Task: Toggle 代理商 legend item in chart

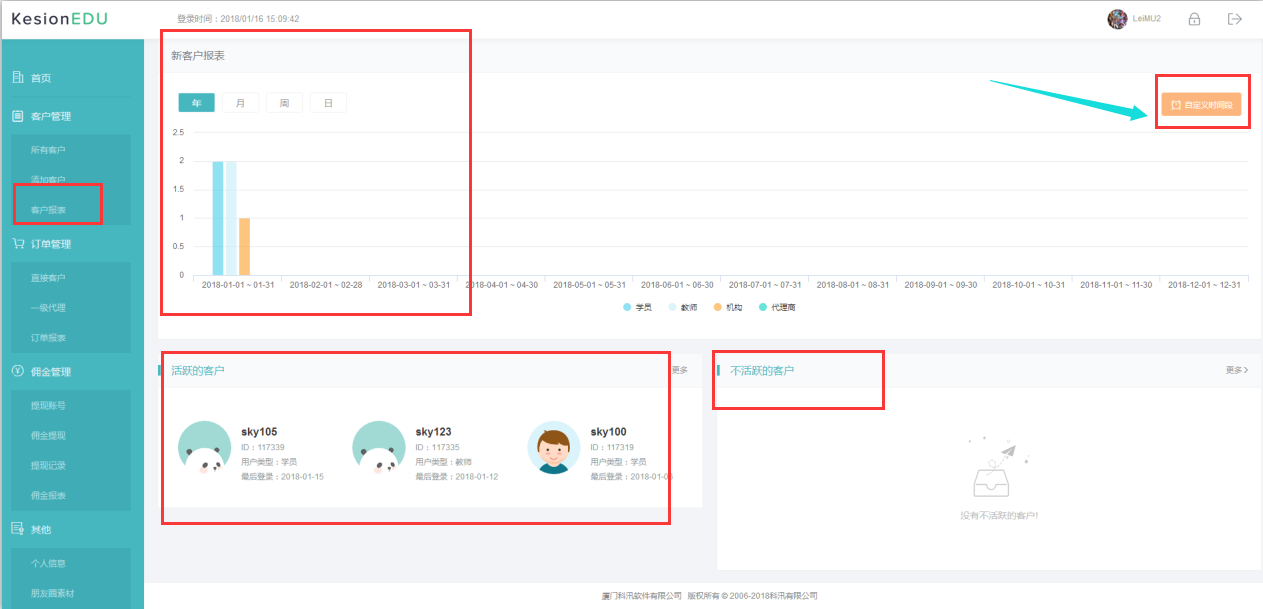Action: point(777,307)
